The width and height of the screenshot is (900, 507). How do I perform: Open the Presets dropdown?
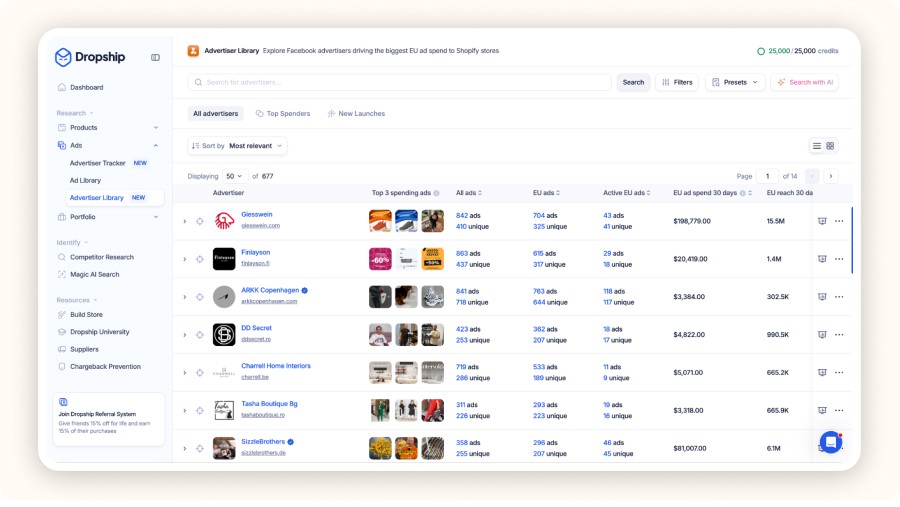point(735,82)
